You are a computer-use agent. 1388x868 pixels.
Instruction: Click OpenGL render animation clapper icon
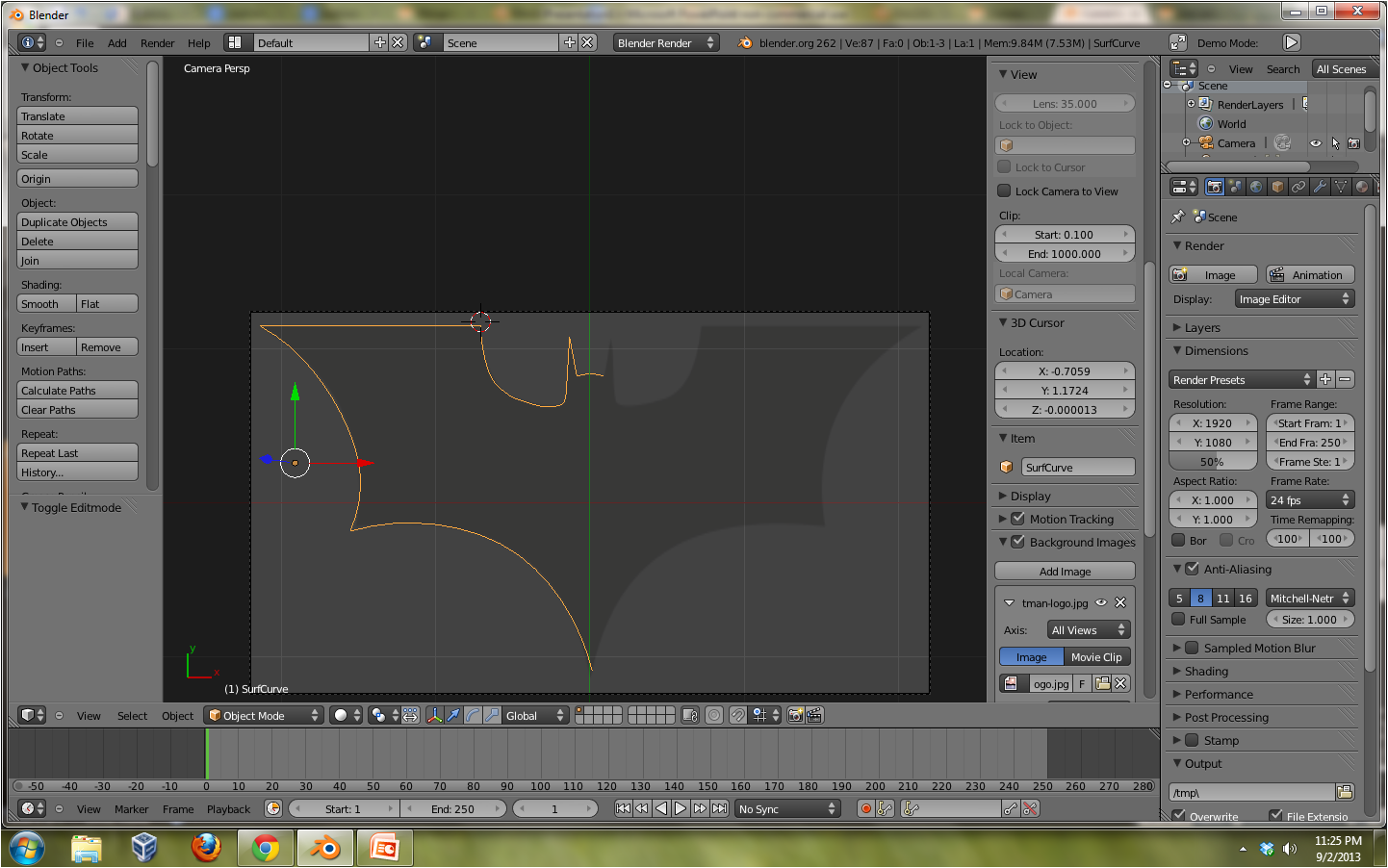(x=814, y=715)
